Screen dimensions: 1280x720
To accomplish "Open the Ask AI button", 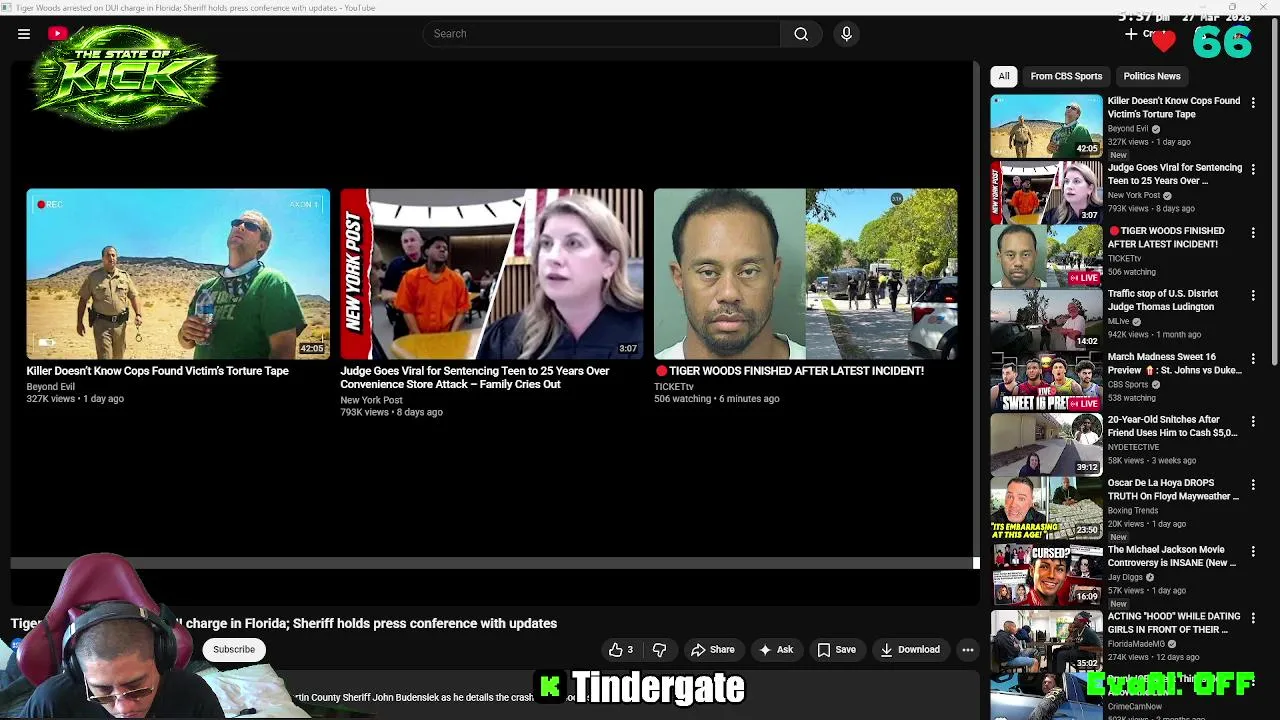I will [x=776, y=650].
